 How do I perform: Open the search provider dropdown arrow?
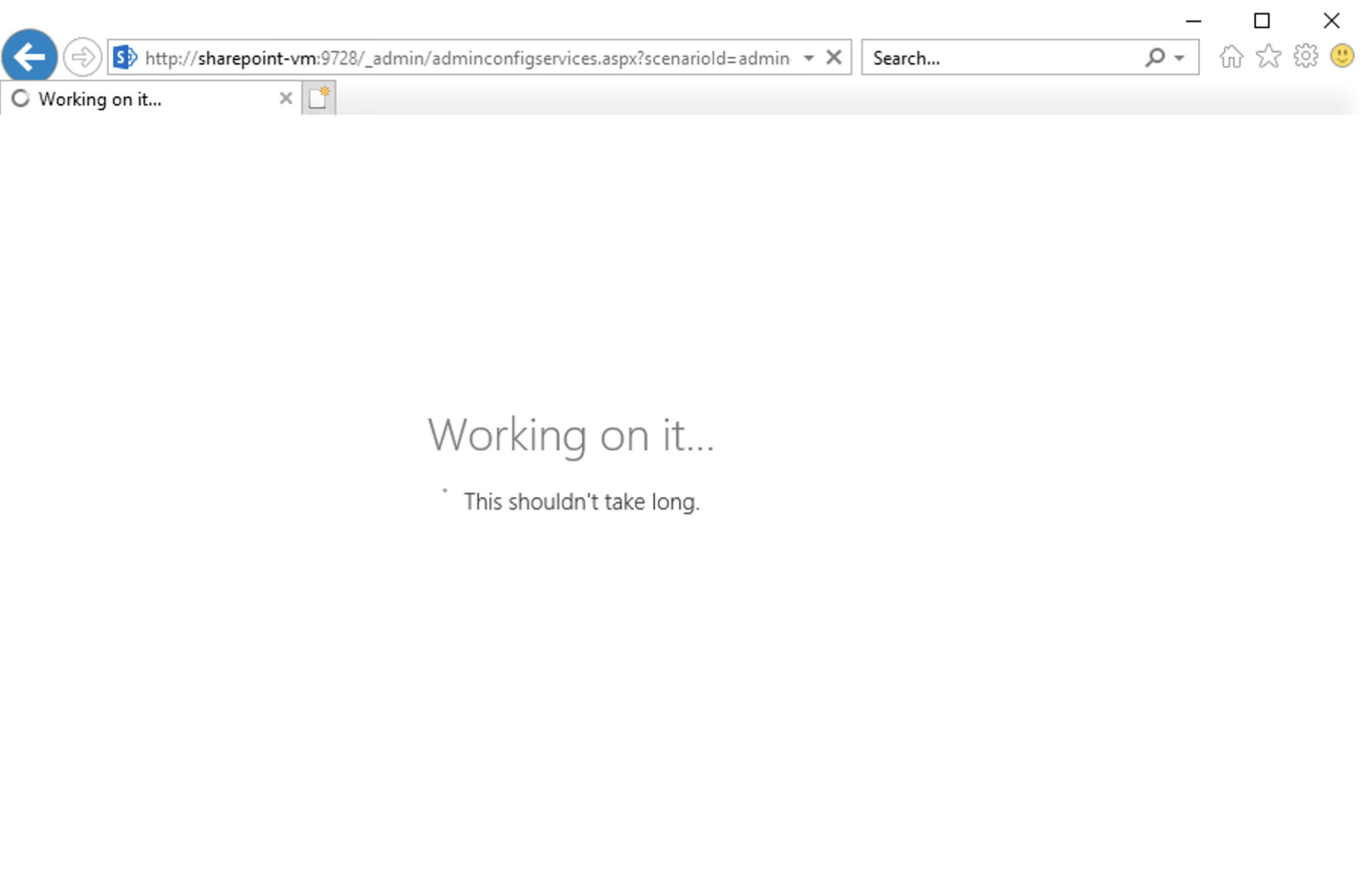tap(1180, 58)
